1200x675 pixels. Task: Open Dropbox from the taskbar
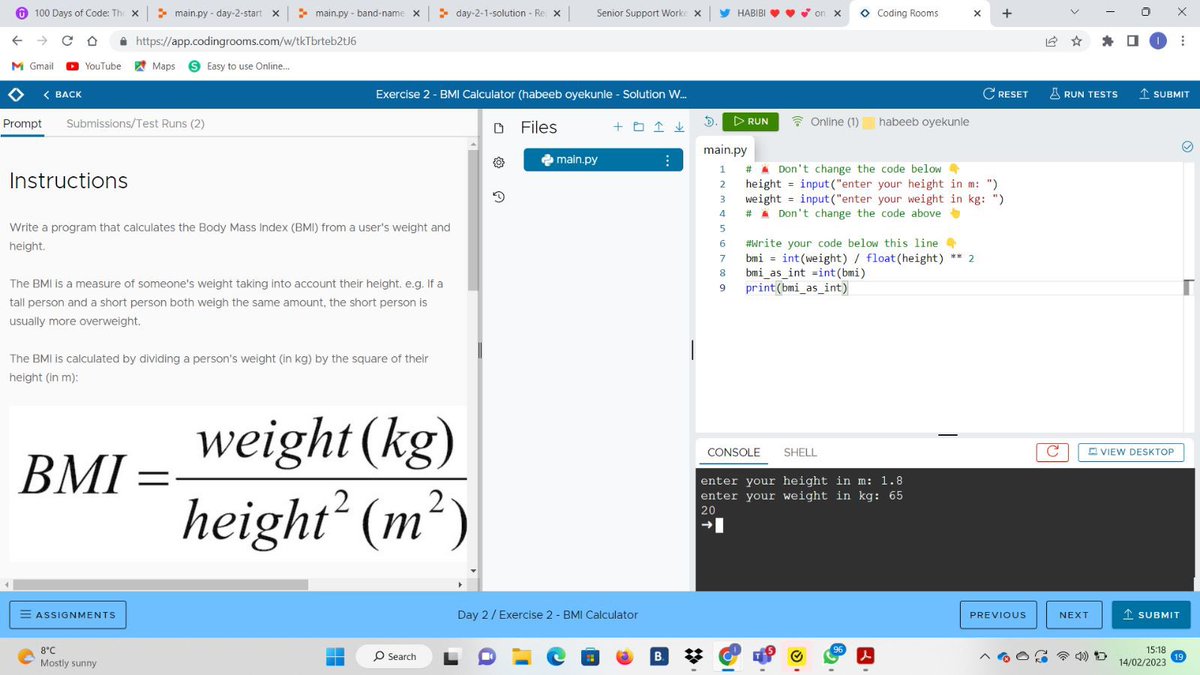(x=692, y=656)
